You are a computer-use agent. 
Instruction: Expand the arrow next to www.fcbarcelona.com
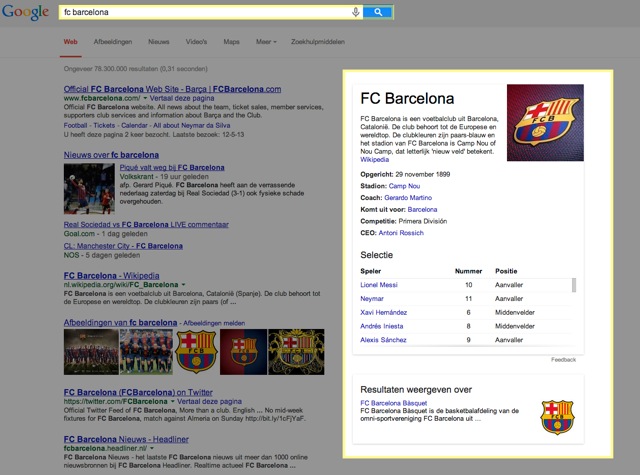145,98
